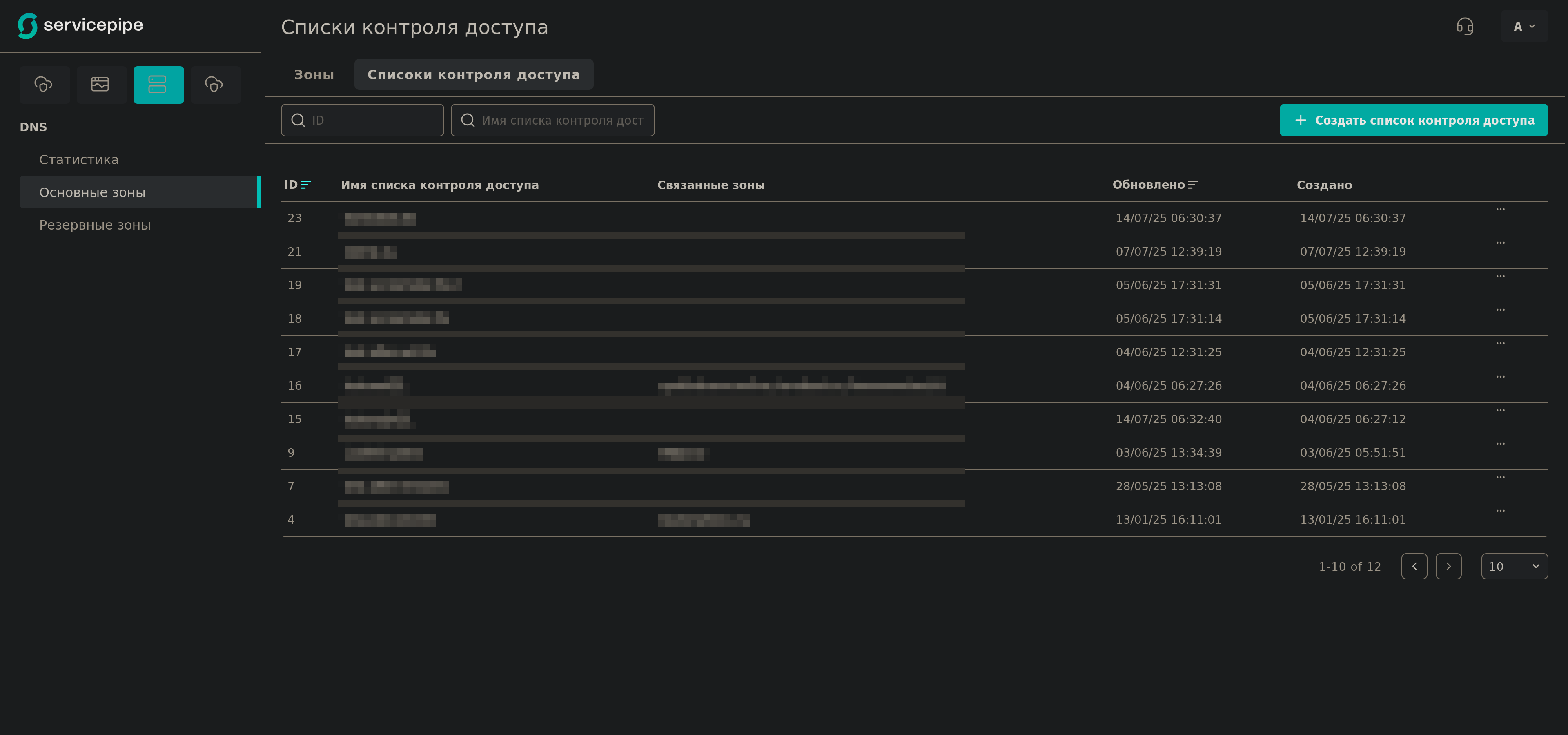The width and height of the screenshot is (1568, 735).
Task: Expand the account menu labeled A
Action: click(1523, 26)
